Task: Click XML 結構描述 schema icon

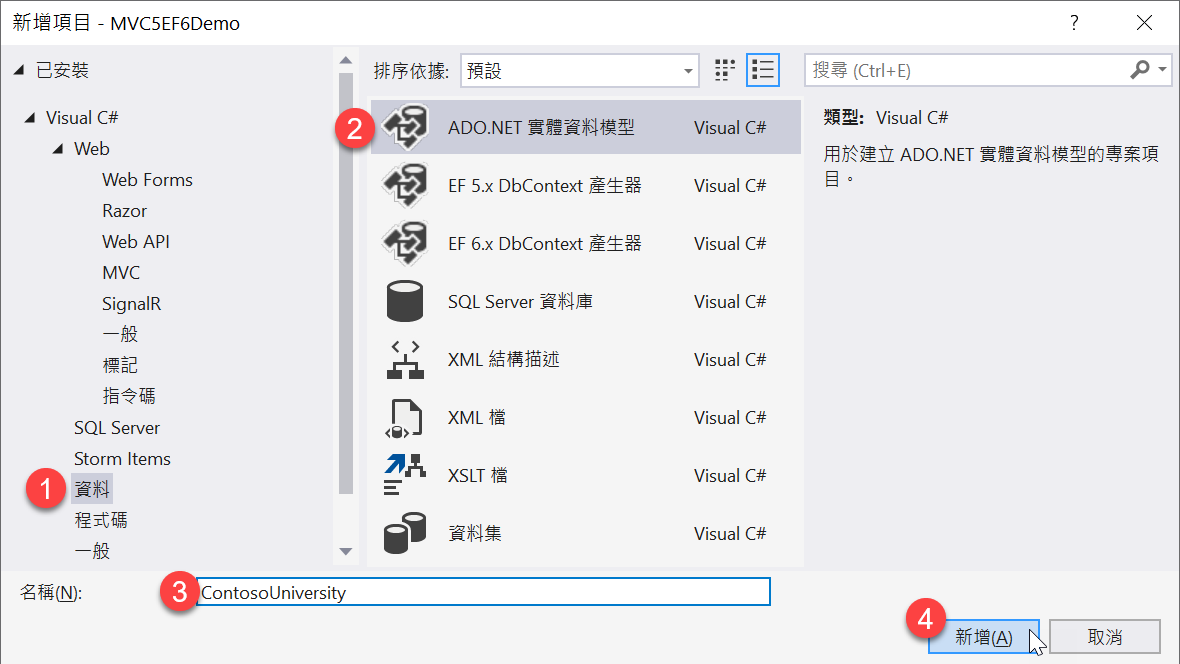Action: pyautogui.click(x=405, y=359)
